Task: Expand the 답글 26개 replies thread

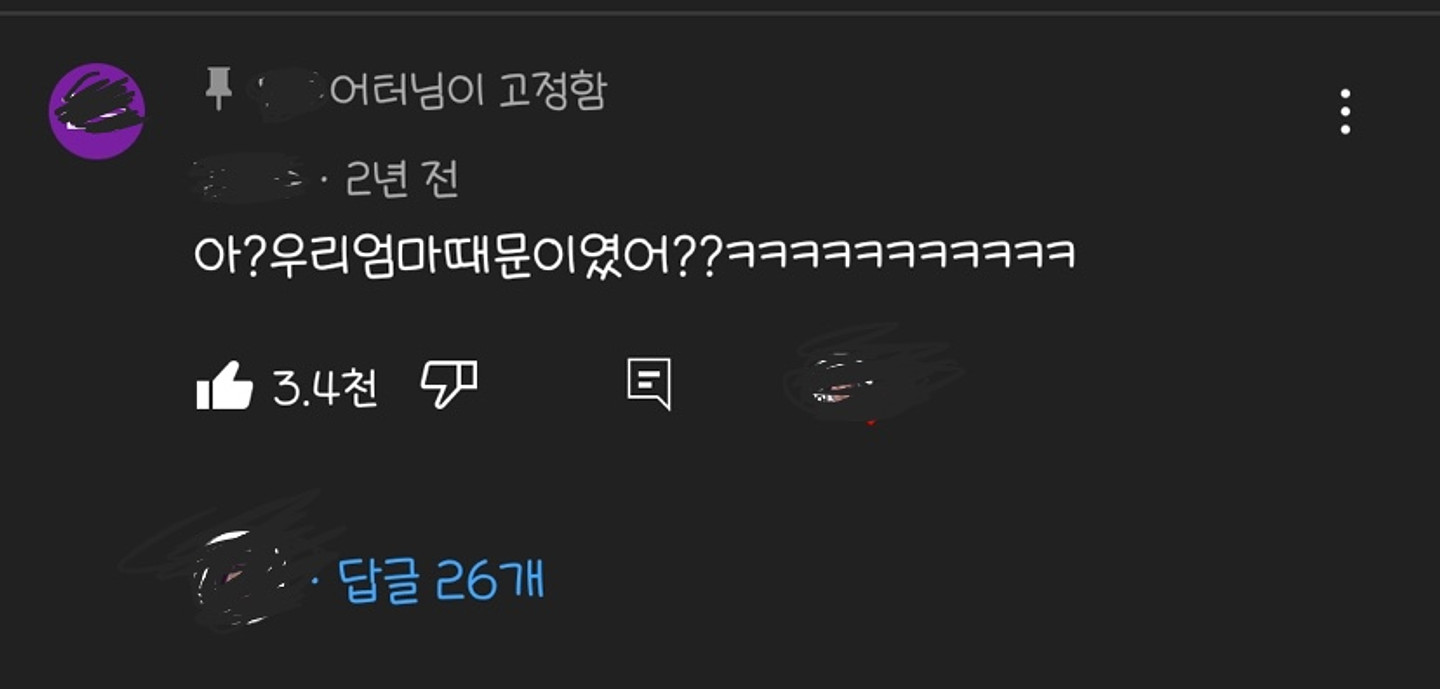Action: pyautogui.click(x=444, y=580)
